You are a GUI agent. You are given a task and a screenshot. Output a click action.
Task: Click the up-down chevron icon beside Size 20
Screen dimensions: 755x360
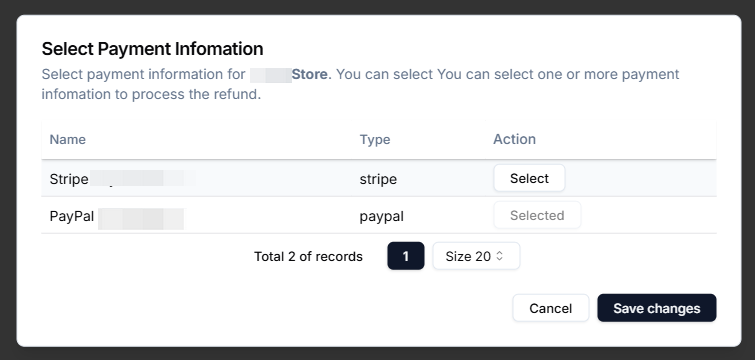coord(499,256)
